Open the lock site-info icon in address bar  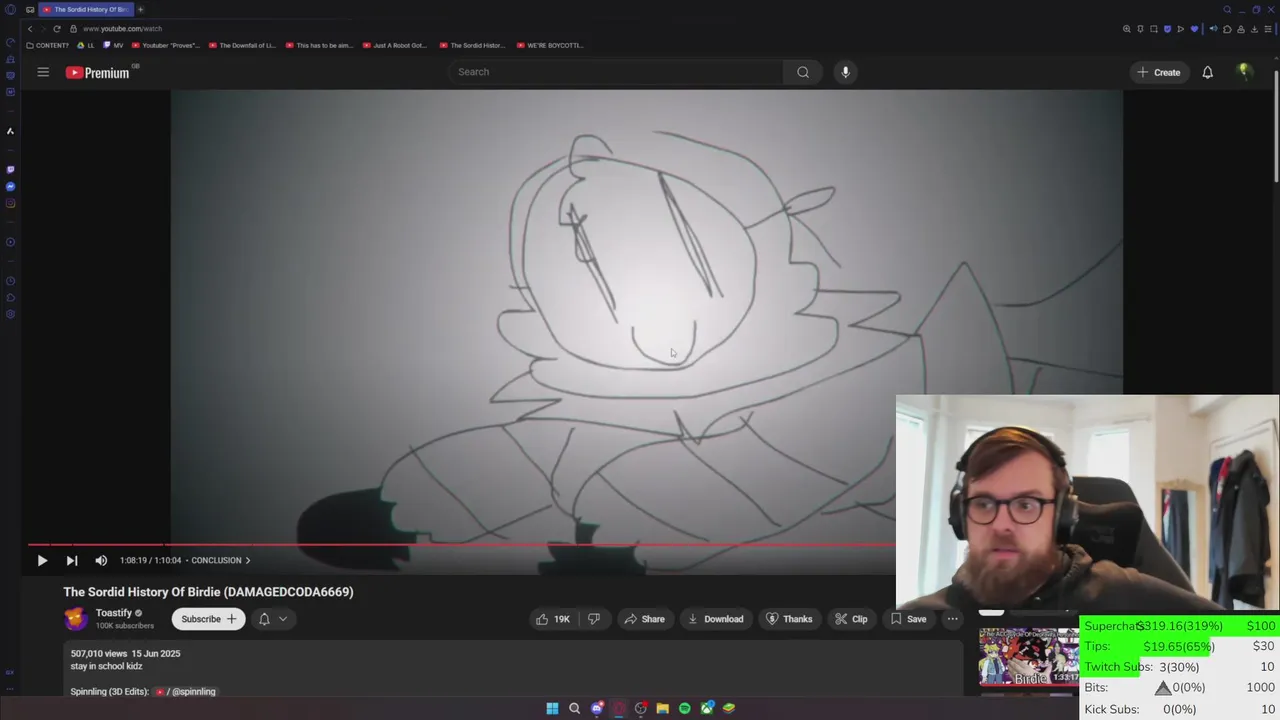(72, 29)
